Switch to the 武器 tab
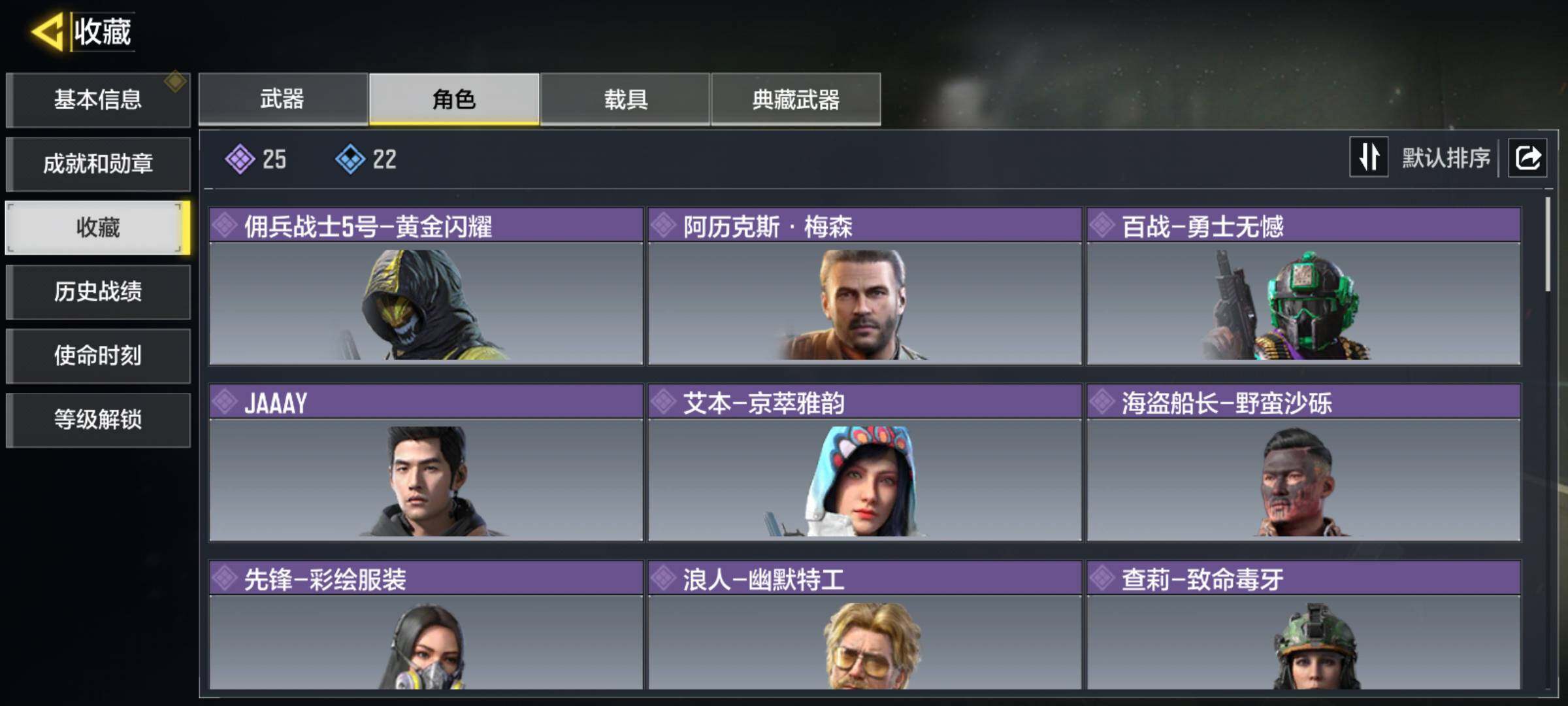Screen dimensions: 1568x706 coord(283,99)
